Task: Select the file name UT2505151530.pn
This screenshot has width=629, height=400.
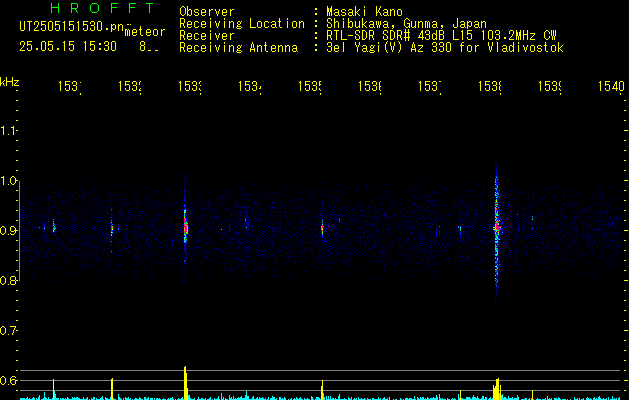Action: click(x=71, y=27)
